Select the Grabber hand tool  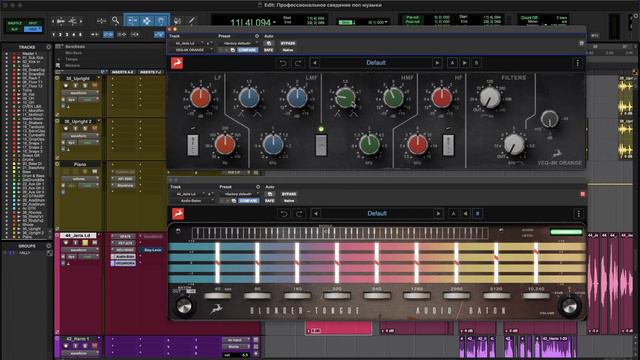coord(161,20)
